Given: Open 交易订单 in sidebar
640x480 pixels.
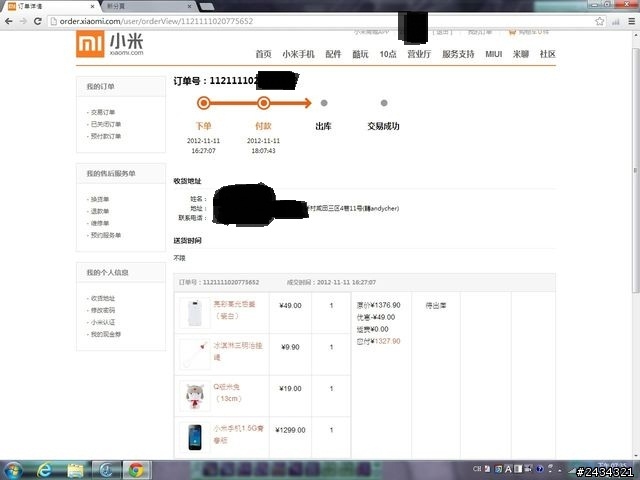Looking at the screenshot, I should pos(102,112).
